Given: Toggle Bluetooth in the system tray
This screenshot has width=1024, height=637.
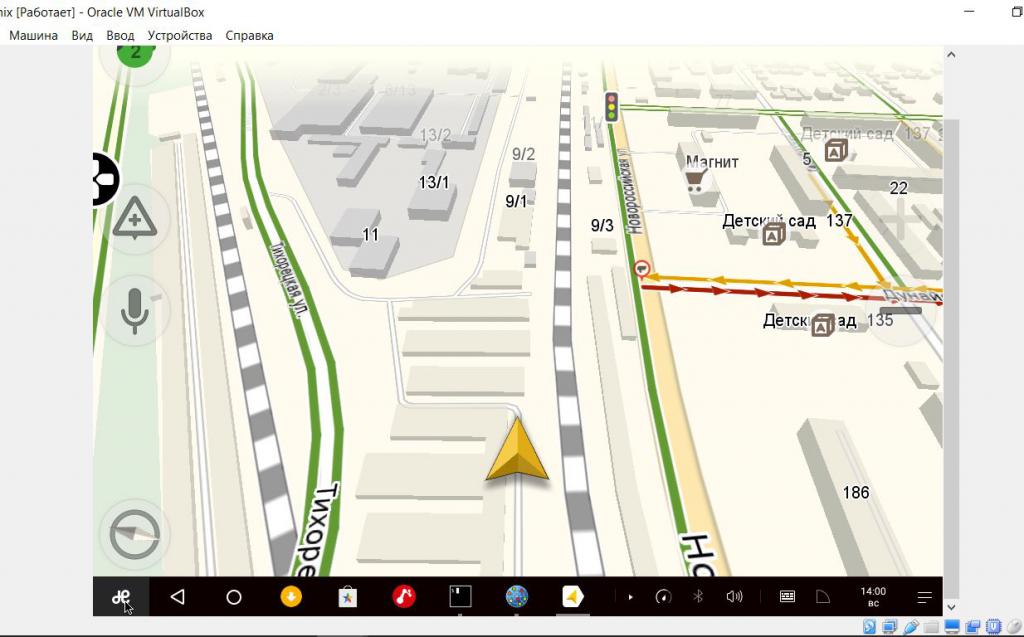Looking at the screenshot, I should (698, 597).
